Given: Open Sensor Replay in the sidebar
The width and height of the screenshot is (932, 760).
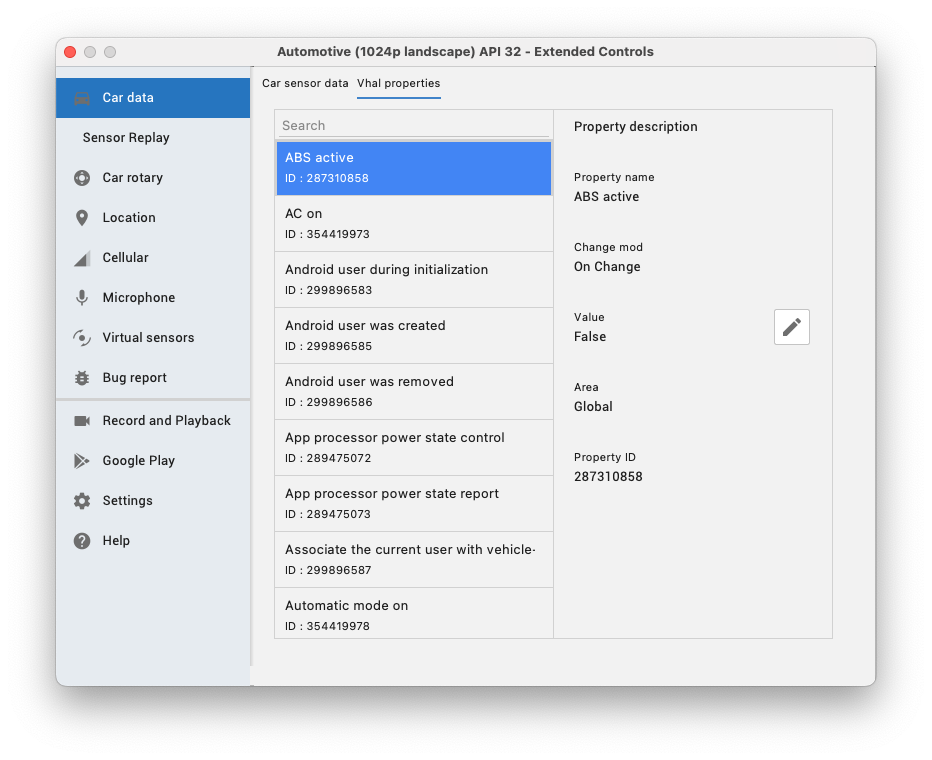Looking at the screenshot, I should [x=126, y=138].
